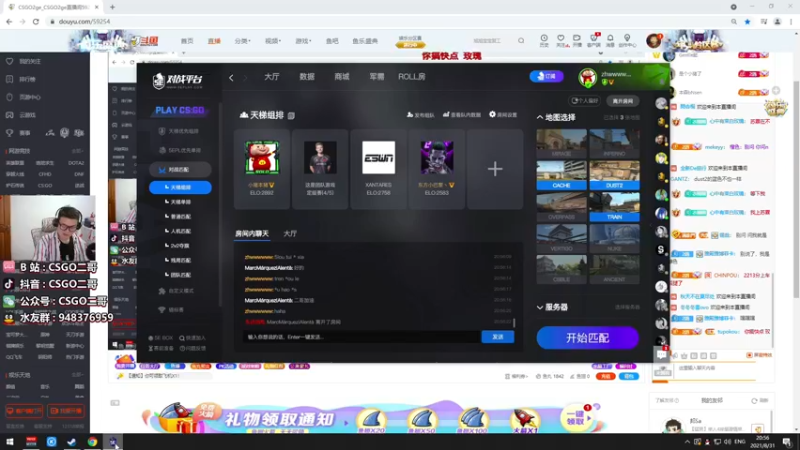Open the 大厅 tab in top navigation
Viewport: 800px width, 450px height.
(x=271, y=77)
